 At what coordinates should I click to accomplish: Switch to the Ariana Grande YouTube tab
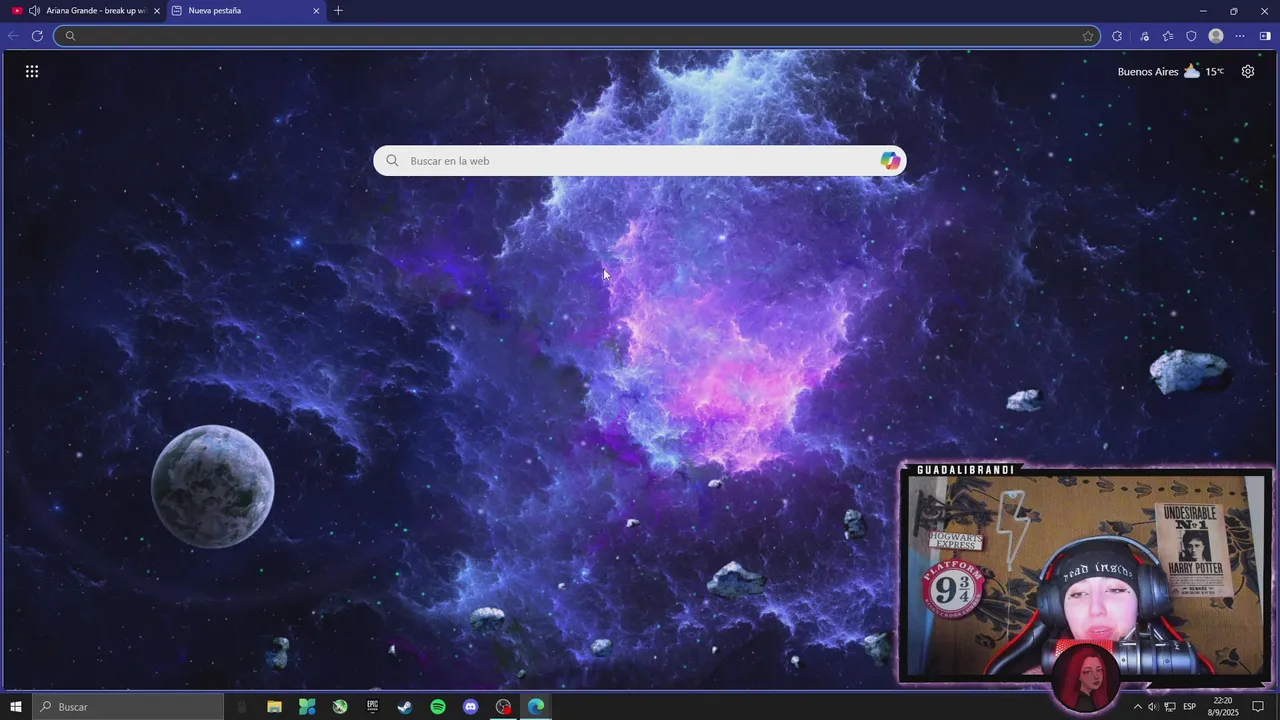coord(84,11)
